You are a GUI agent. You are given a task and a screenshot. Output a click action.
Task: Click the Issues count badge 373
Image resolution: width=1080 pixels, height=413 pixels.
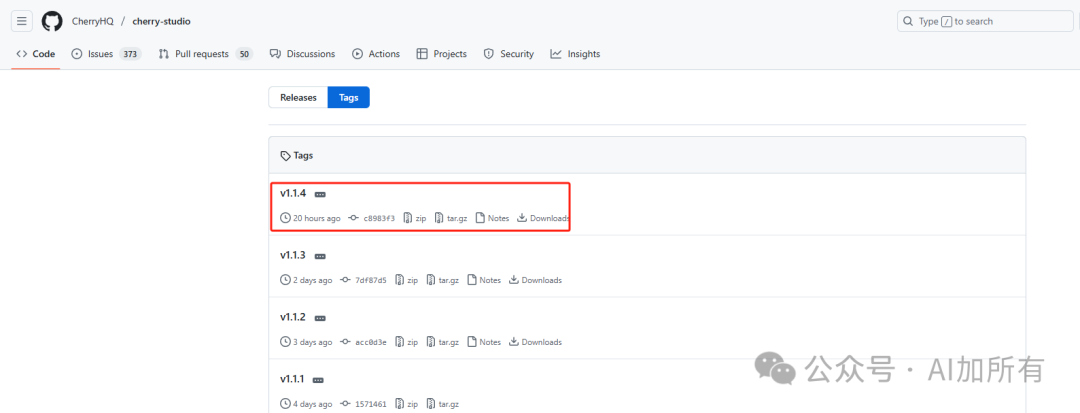pyautogui.click(x=130, y=54)
